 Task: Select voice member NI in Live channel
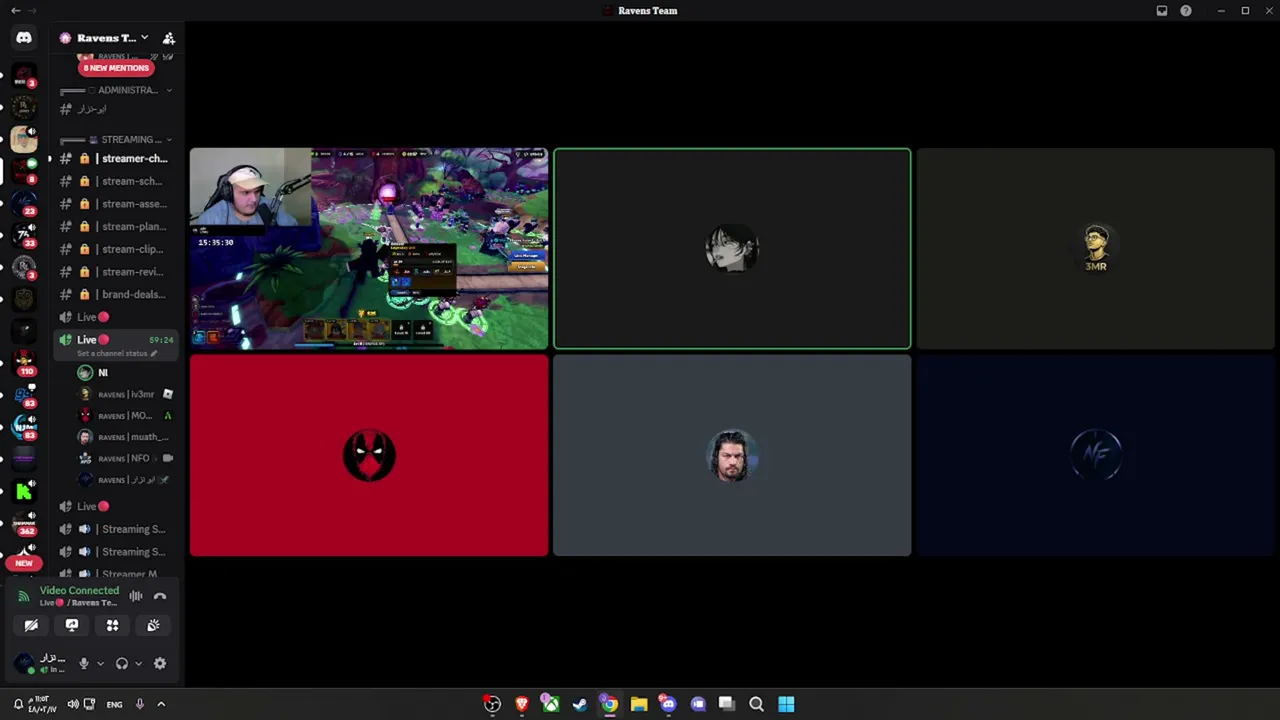coord(126,373)
